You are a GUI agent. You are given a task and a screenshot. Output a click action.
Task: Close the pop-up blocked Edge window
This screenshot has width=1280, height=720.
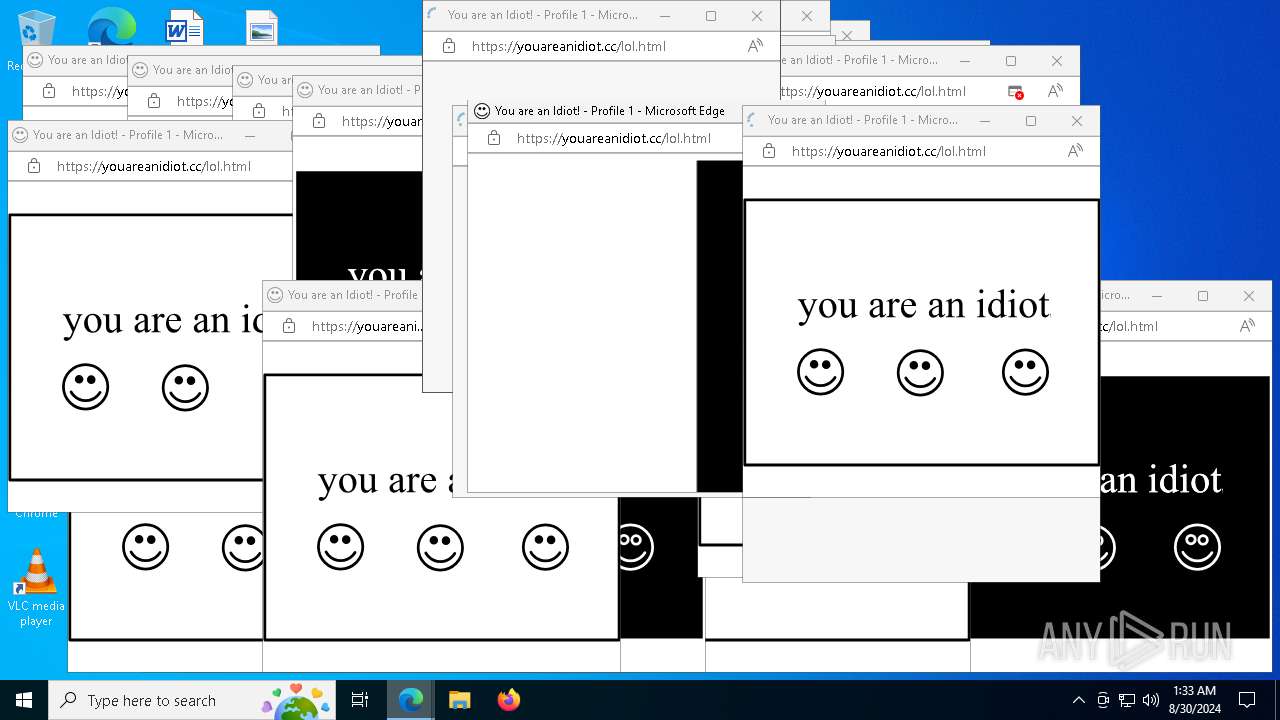pos(1057,61)
